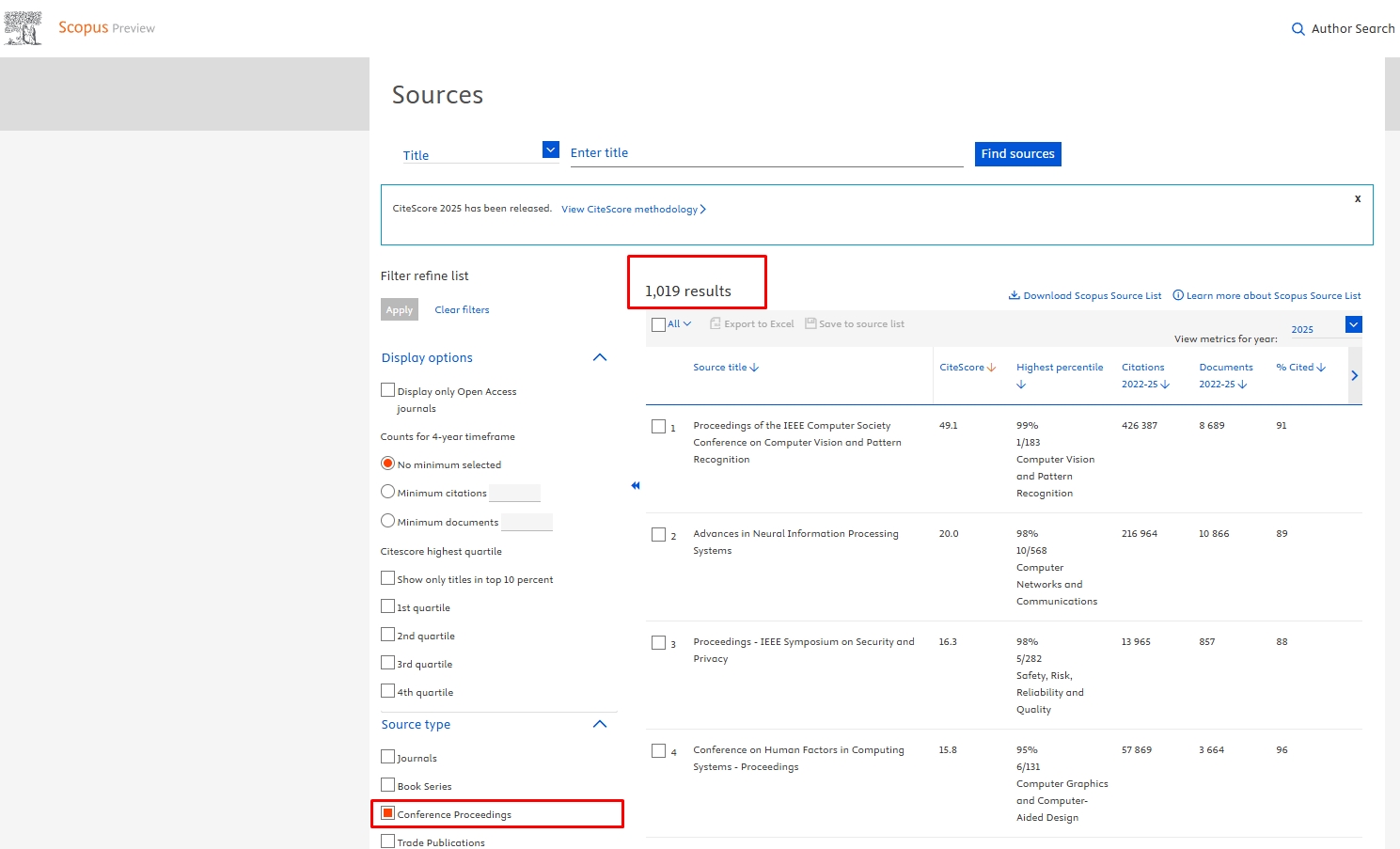Click the sort arrow under Highest percentile
Image resolution: width=1400 pixels, height=849 pixels.
[1021, 385]
